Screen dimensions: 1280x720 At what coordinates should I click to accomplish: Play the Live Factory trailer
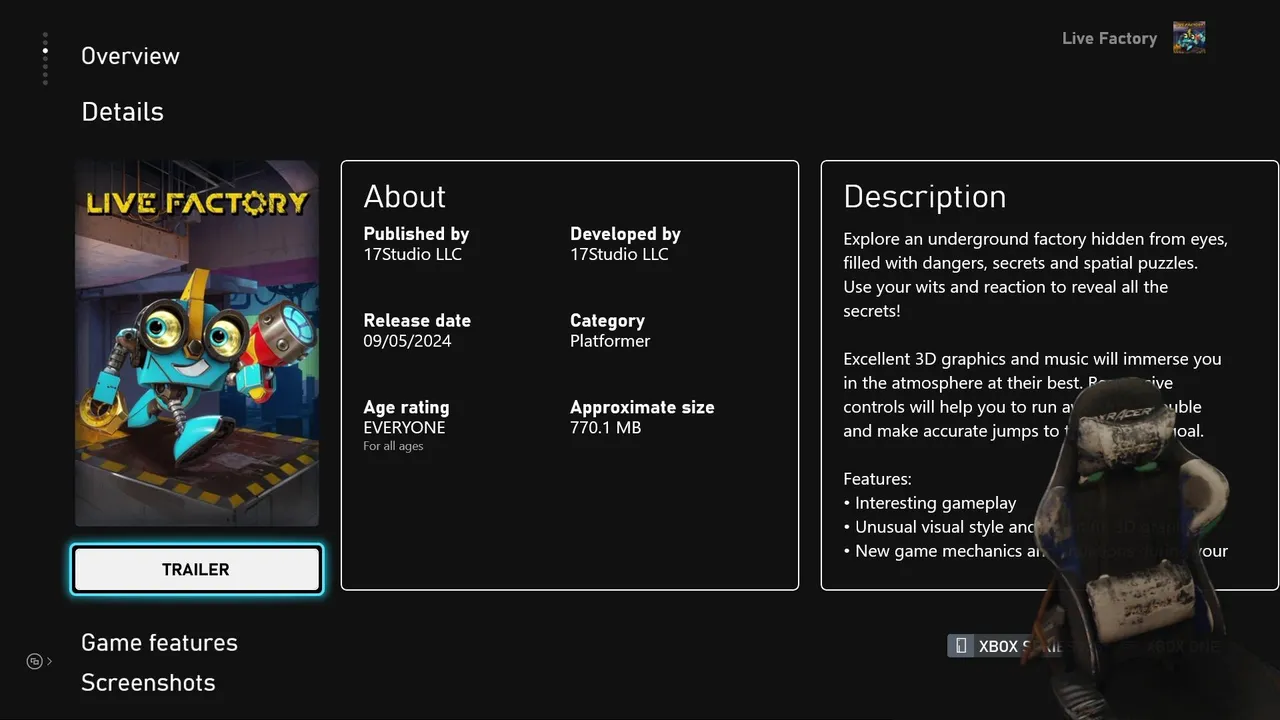click(197, 569)
